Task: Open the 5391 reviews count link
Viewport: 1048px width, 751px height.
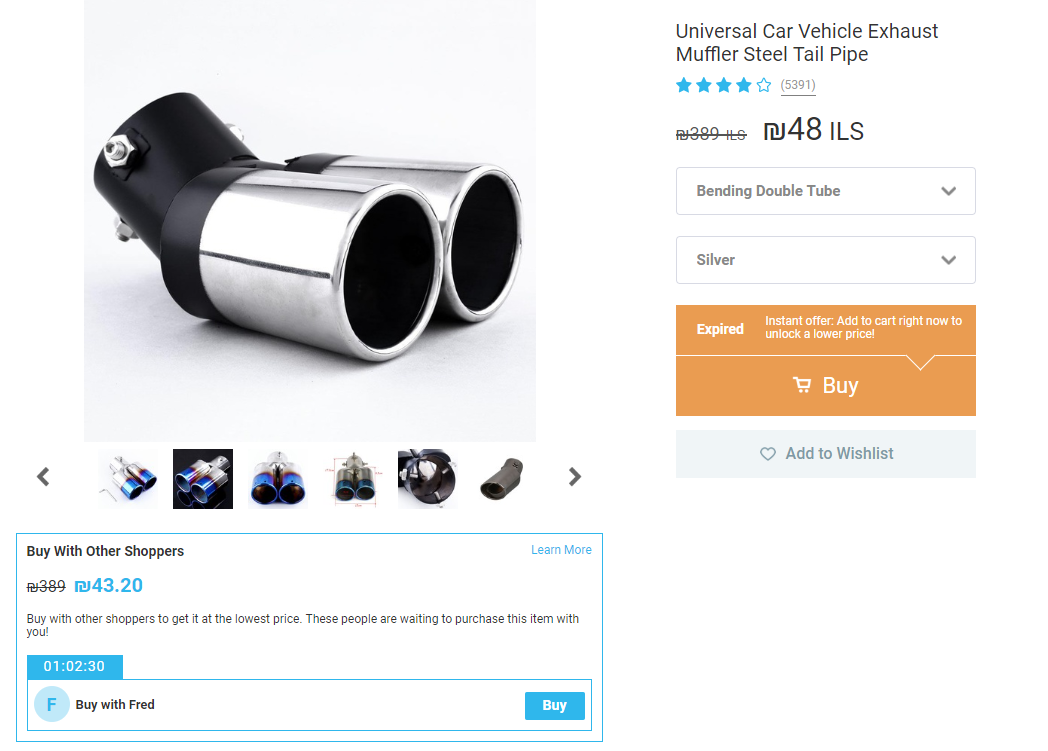Action: 798,85
